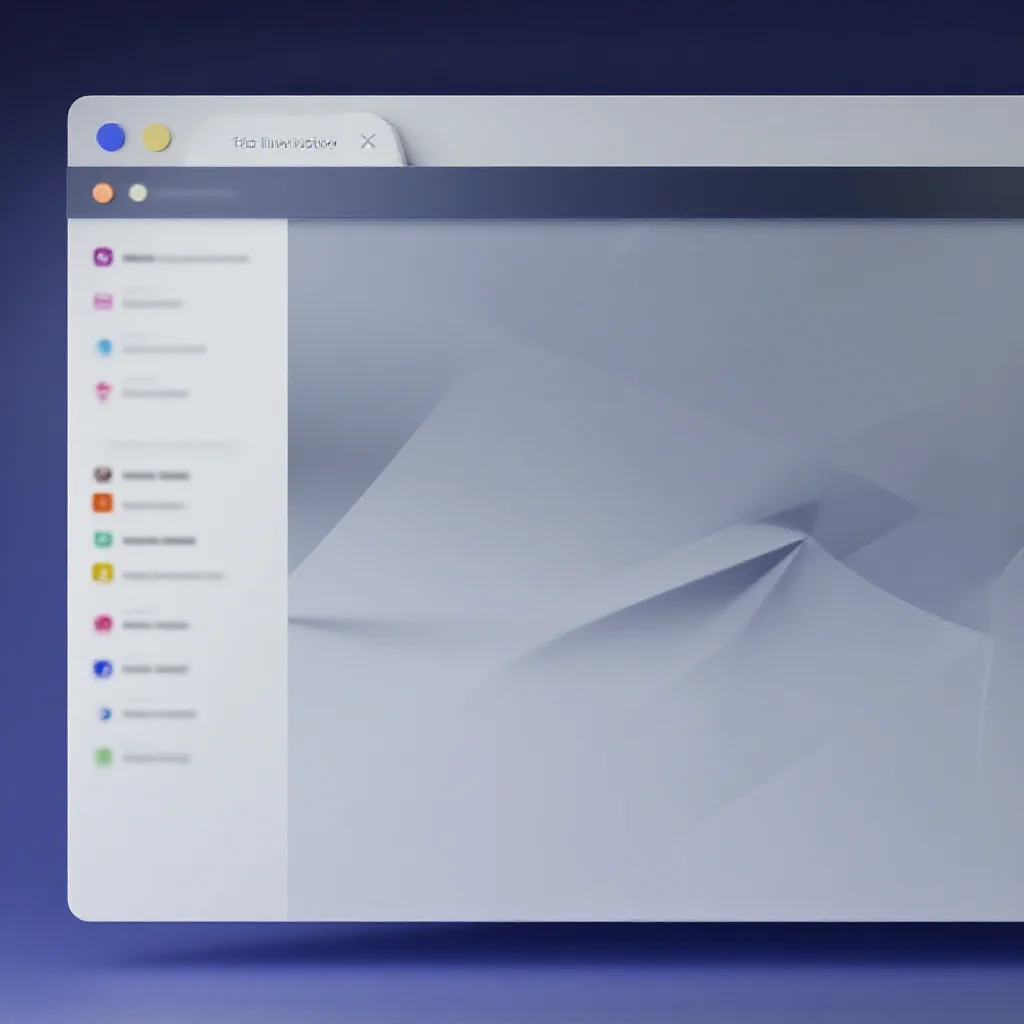Click the cream circle in the dark toolbar

click(x=138, y=193)
